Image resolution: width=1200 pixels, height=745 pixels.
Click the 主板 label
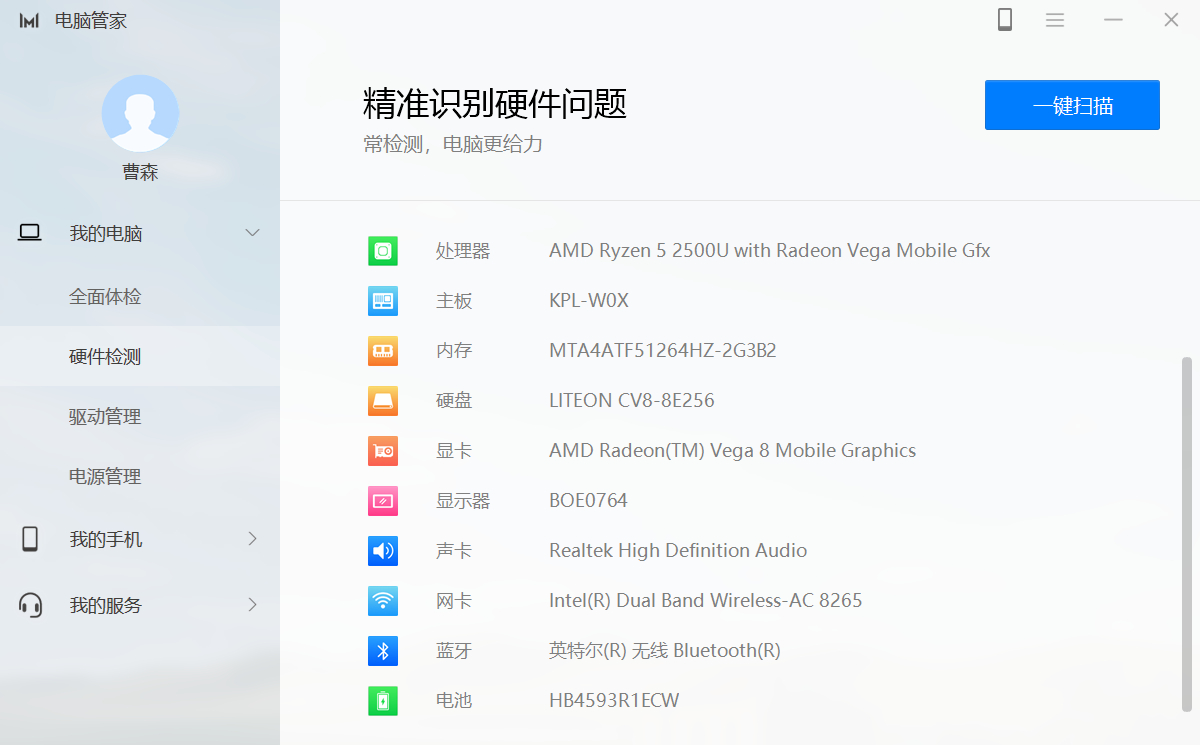[454, 301]
